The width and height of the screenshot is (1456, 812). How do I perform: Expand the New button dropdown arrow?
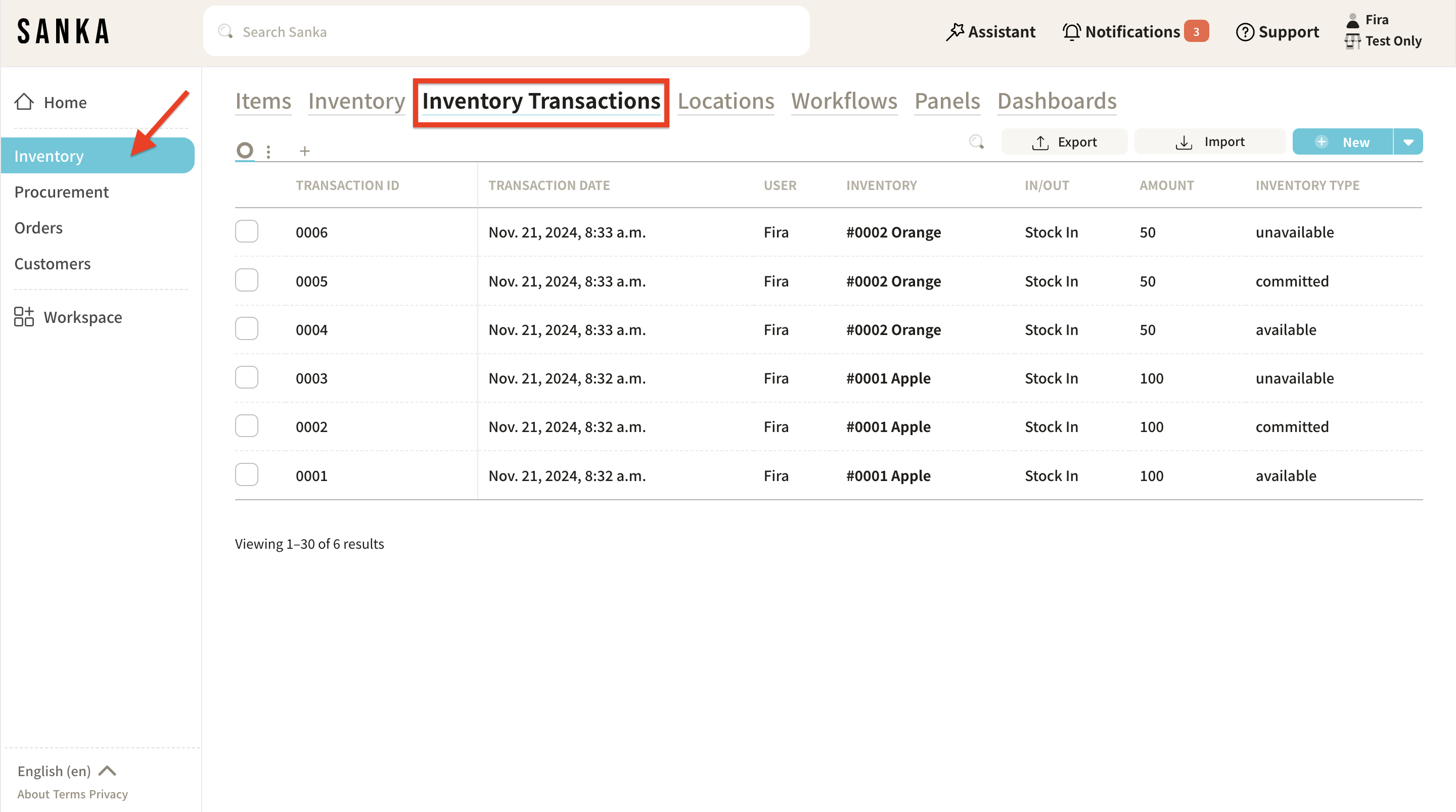point(1408,142)
